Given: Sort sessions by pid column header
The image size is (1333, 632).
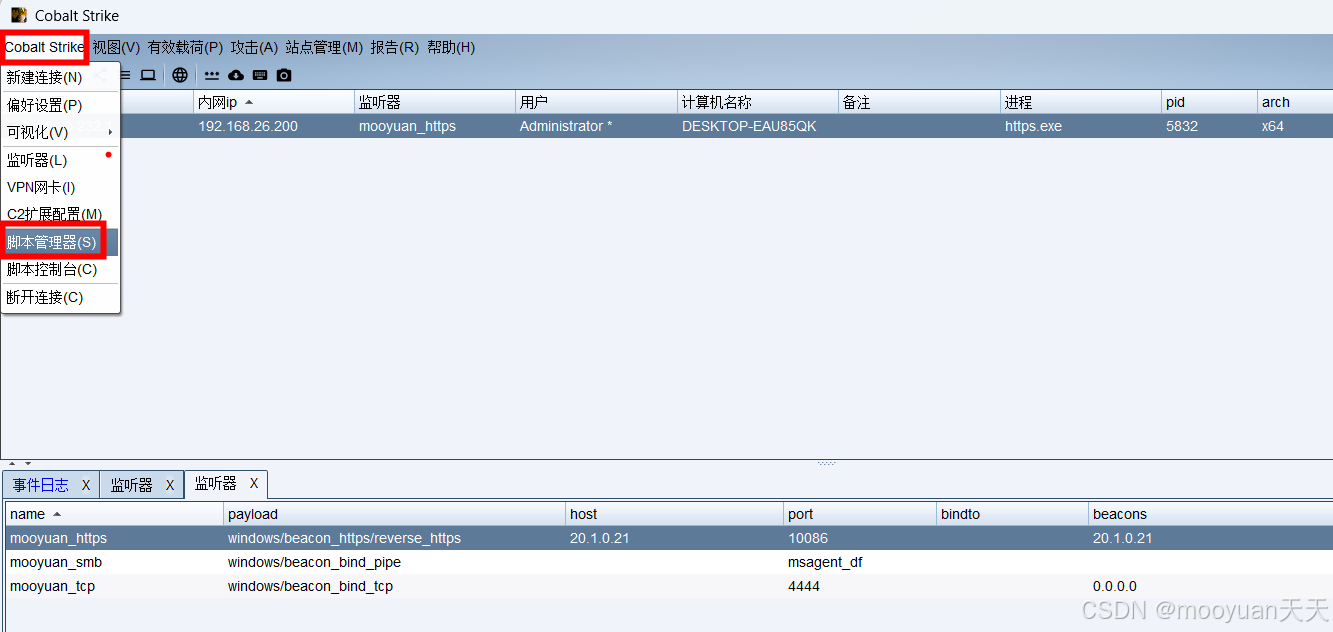Looking at the screenshot, I should 1210,102.
